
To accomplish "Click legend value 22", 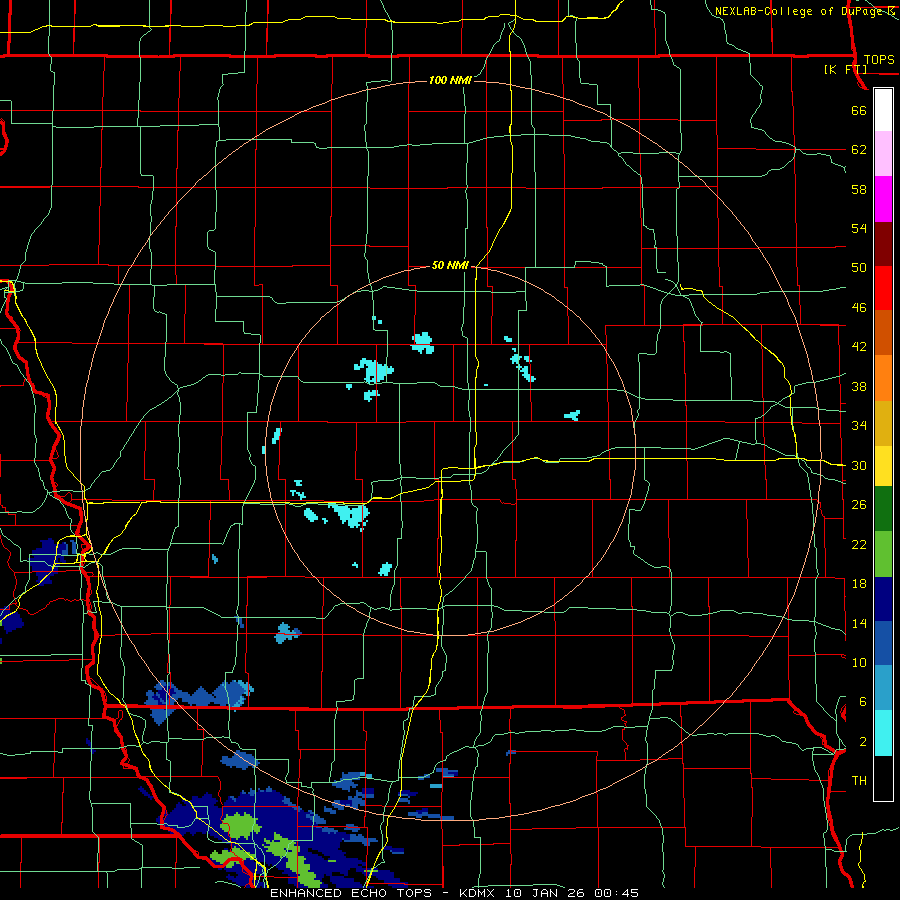I will (x=859, y=544).
